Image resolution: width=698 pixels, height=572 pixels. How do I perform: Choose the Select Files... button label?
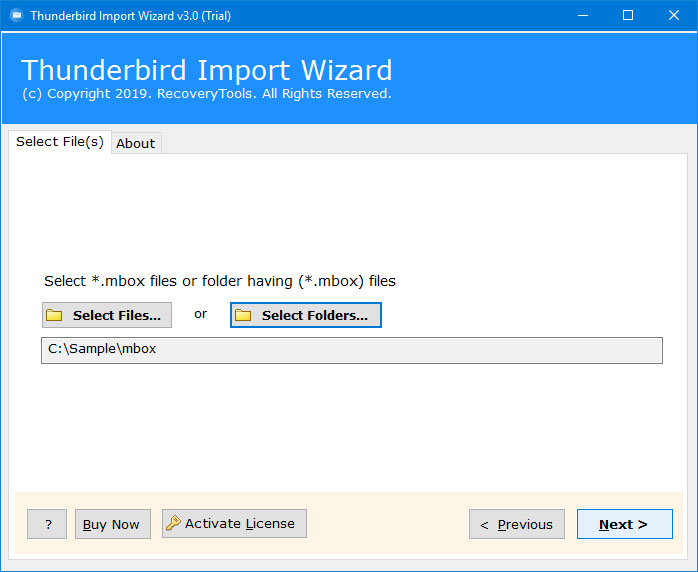coord(117,315)
